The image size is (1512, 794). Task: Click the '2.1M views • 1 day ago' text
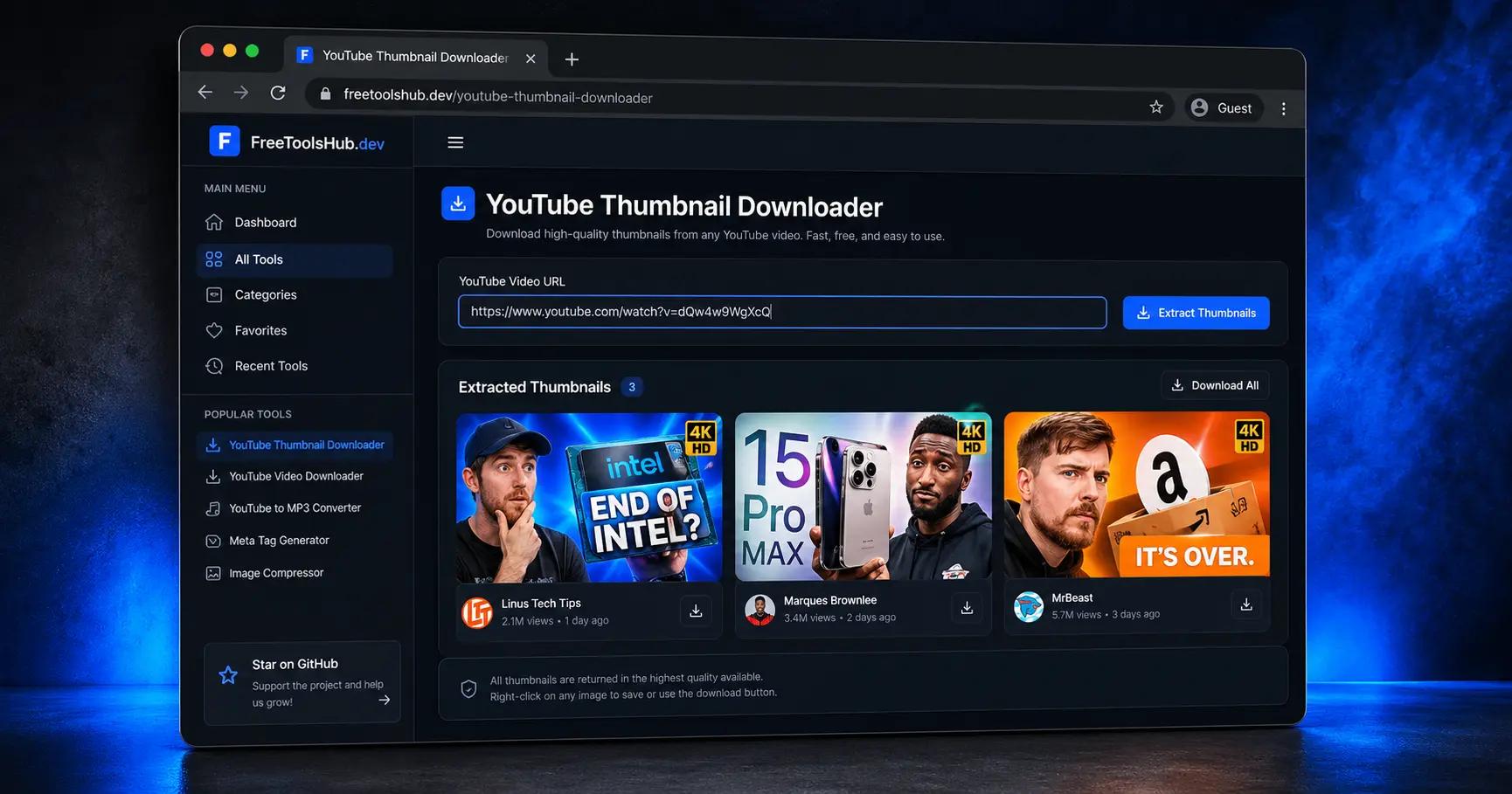(x=555, y=621)
